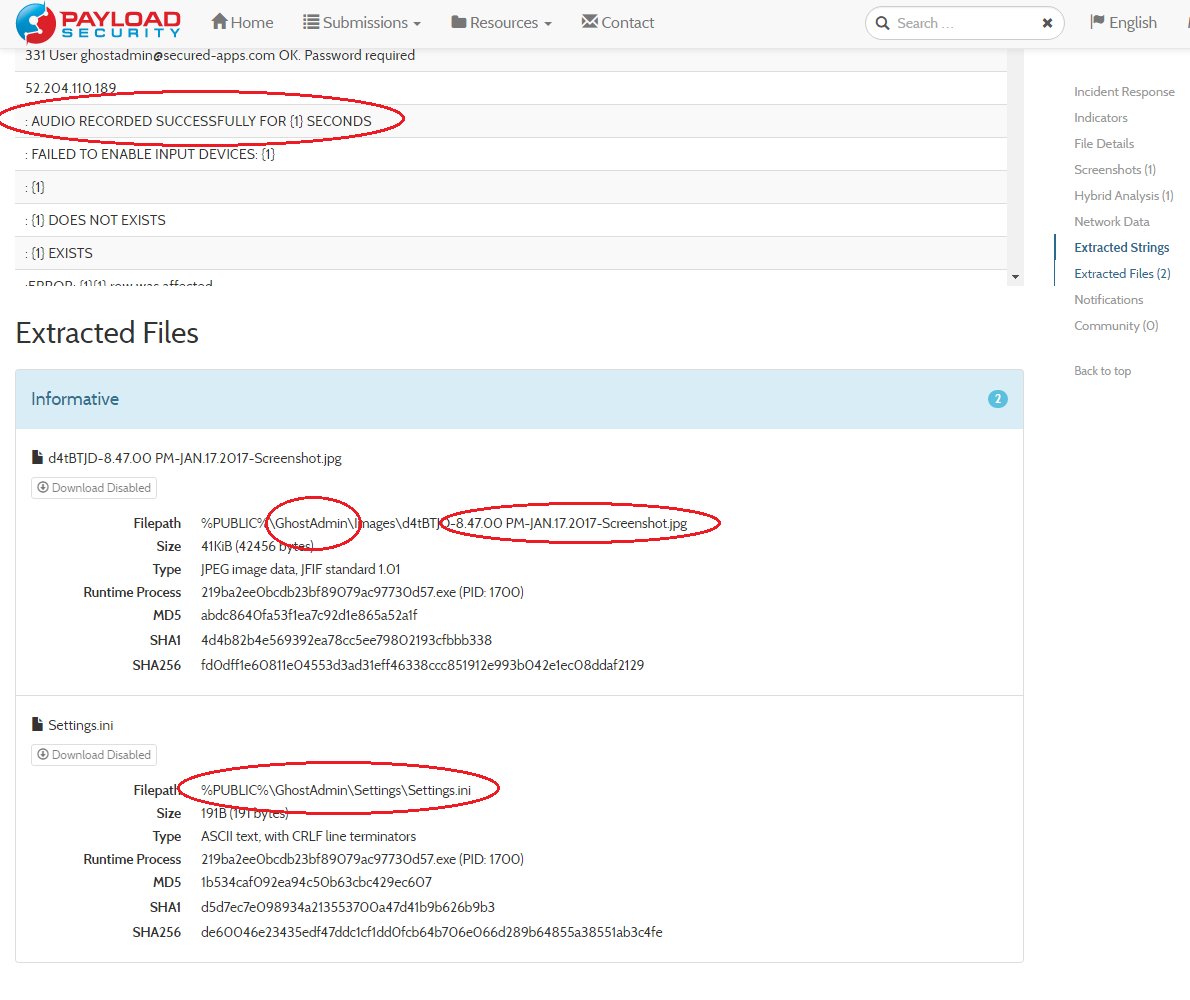The image size is (1190, 1000).
Task: Select 'FAILED TO ENABLE INPUT DEVICES' row
Action: [x=511, y=154]
